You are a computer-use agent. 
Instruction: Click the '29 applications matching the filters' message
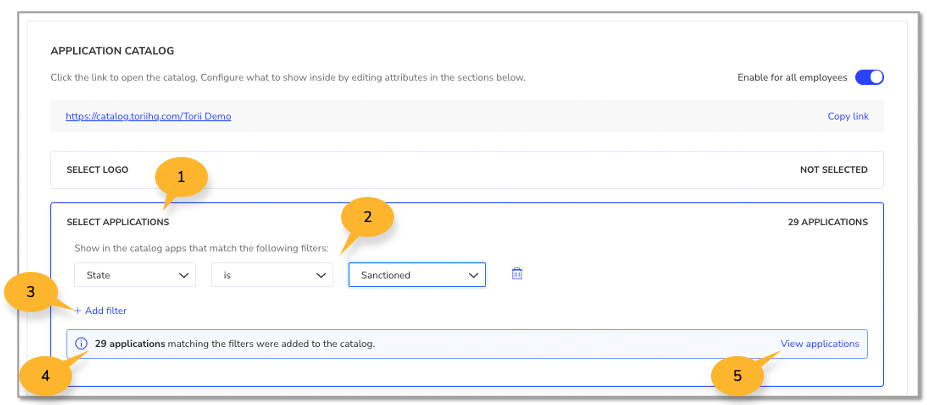coord(235,344)
